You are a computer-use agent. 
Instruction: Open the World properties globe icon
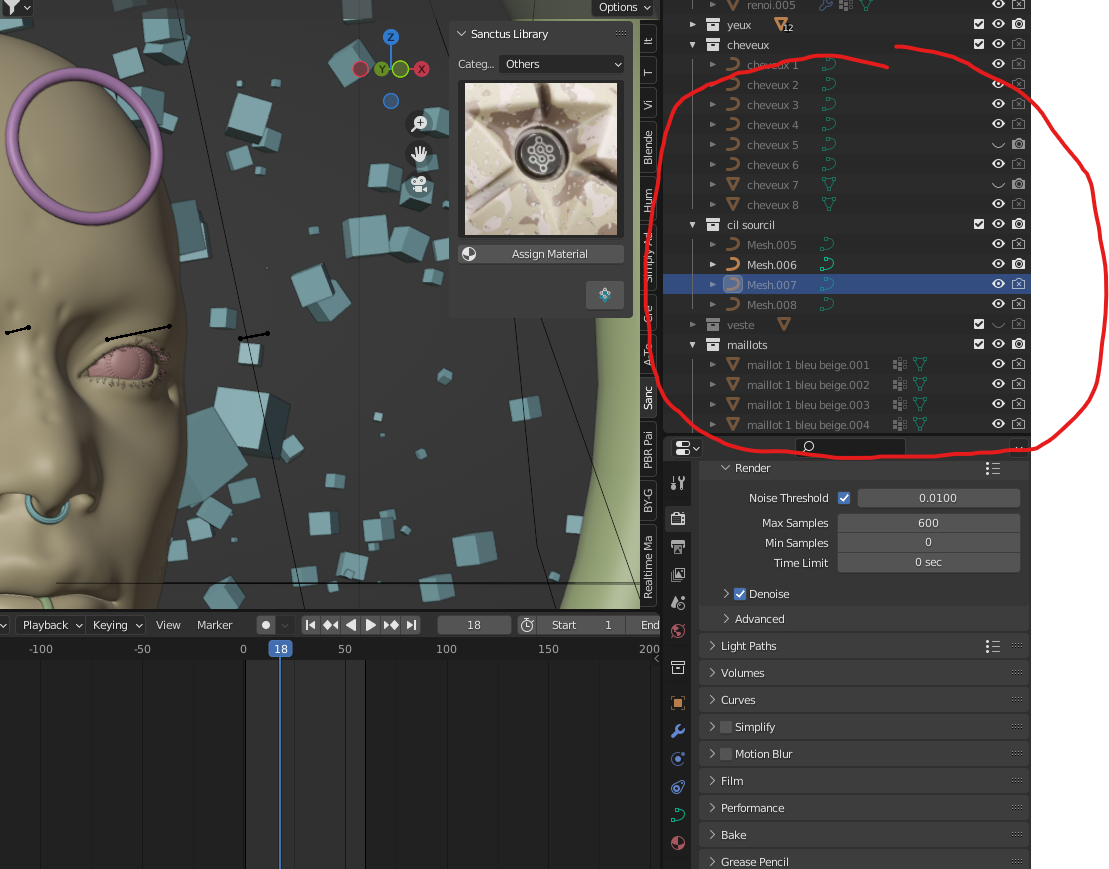[678, 631]
